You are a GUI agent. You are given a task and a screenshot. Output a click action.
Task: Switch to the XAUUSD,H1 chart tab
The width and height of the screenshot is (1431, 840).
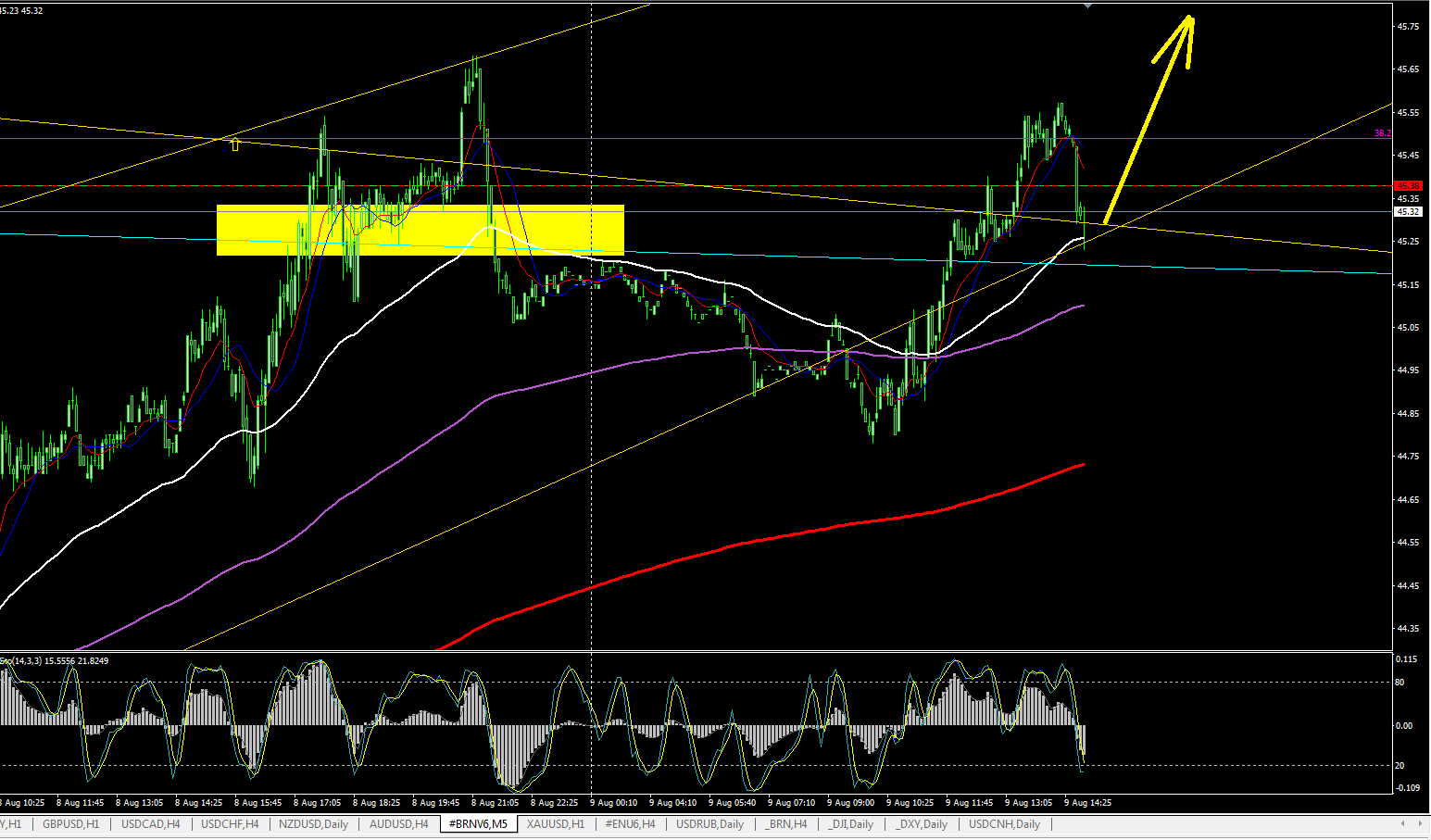pos(556,824)
